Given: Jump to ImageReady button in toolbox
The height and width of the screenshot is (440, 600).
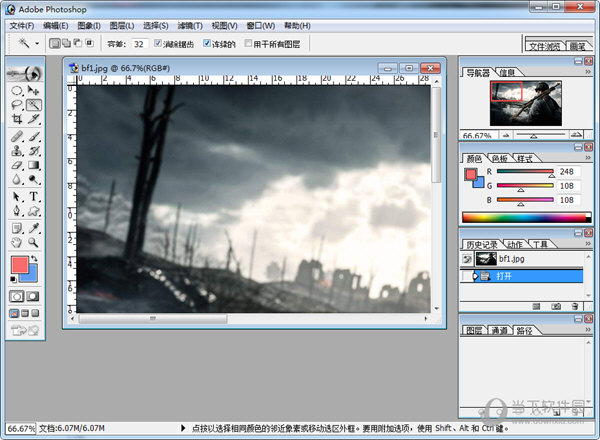Looking at the screenshot, I should click(25, 330).
